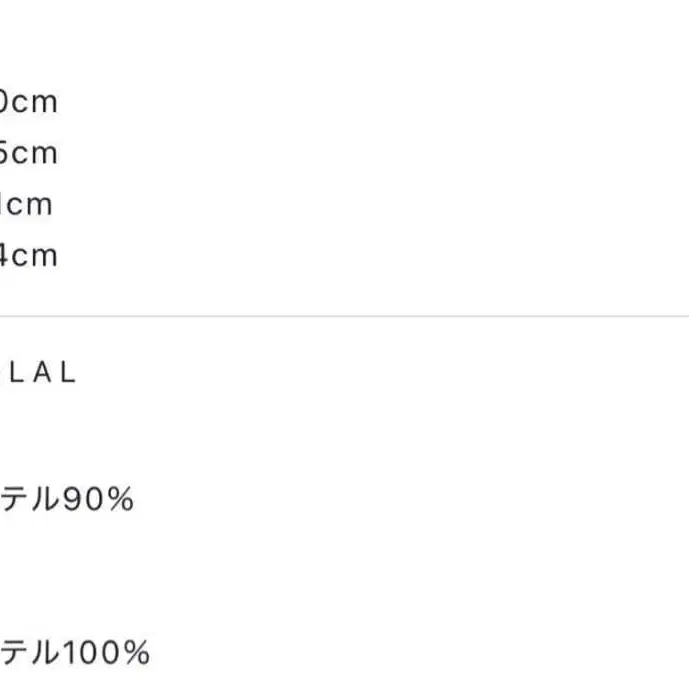Select the "LAL" section heading

38,374
